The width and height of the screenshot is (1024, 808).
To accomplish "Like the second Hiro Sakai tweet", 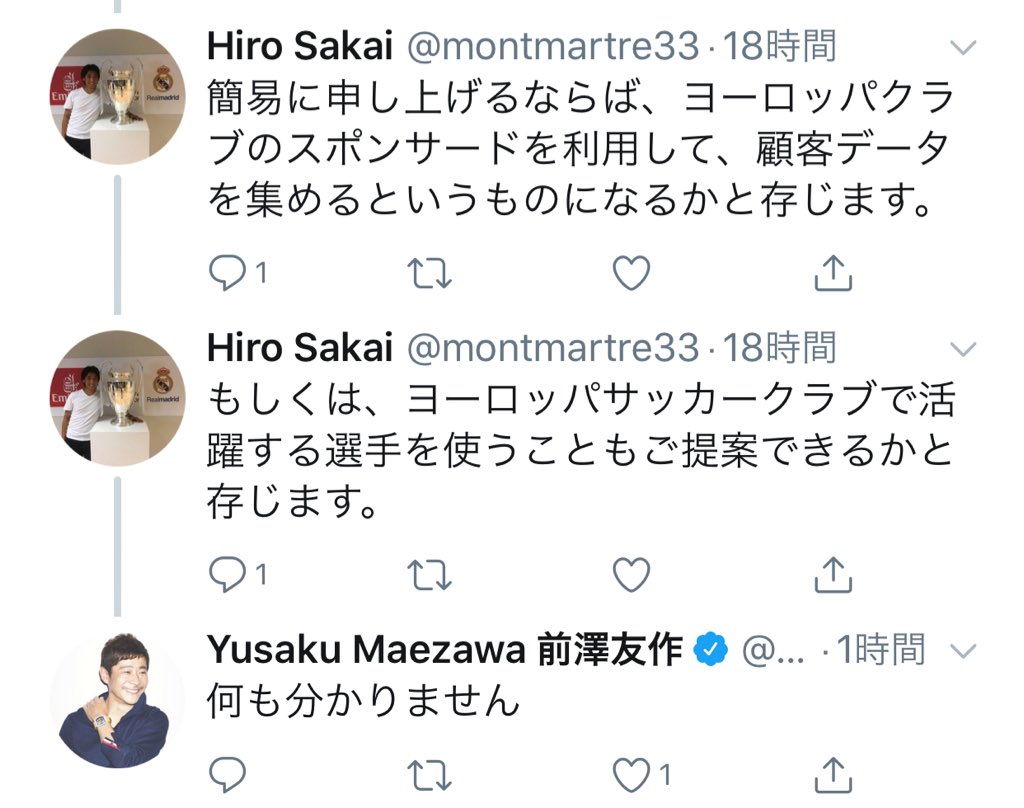I will click(631, 574).
